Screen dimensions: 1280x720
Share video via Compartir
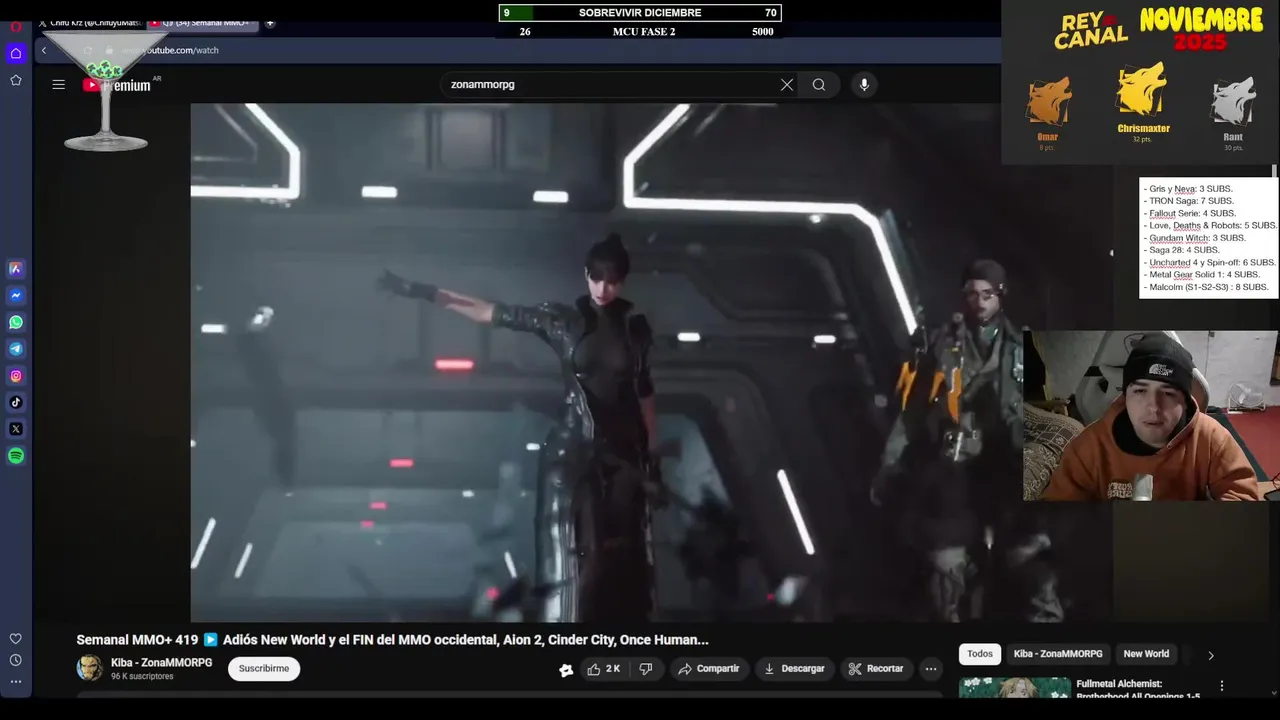[x=708, y=669]
